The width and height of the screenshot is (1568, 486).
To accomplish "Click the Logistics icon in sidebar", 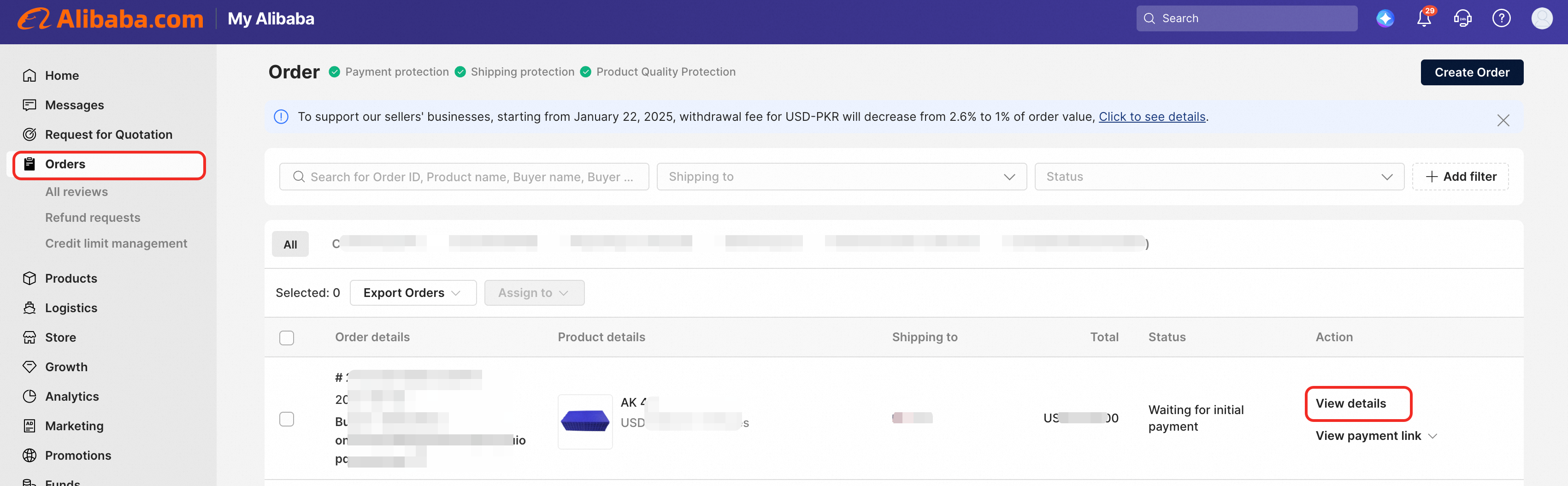I will (x=29, y=308).
